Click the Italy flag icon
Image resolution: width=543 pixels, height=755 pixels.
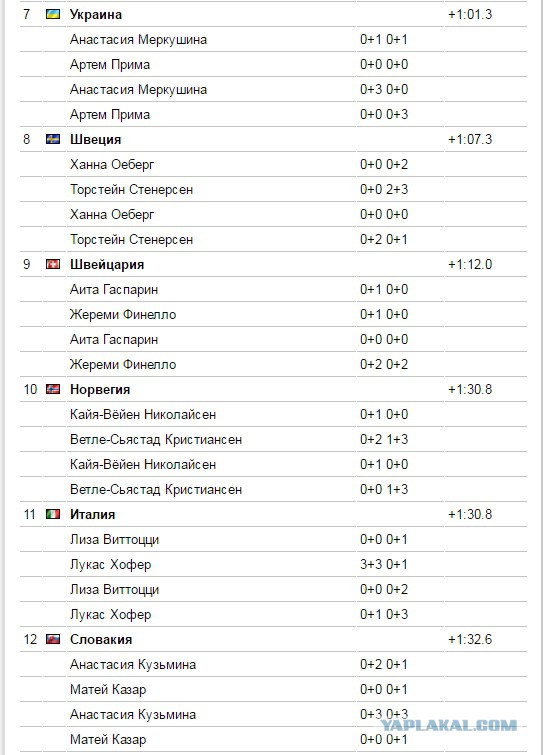(x=53, y=514)
